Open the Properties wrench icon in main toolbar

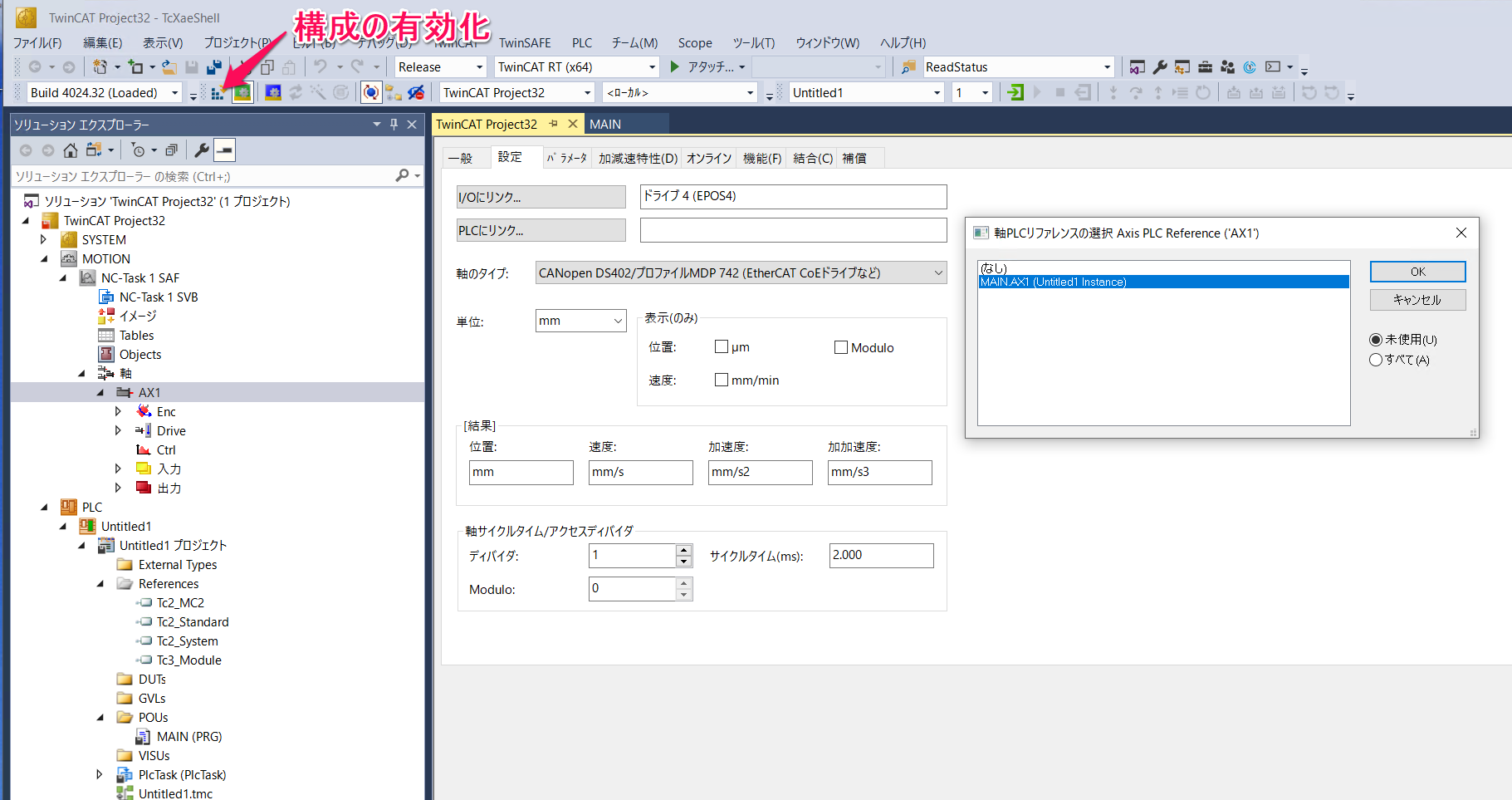point(1160,67)
